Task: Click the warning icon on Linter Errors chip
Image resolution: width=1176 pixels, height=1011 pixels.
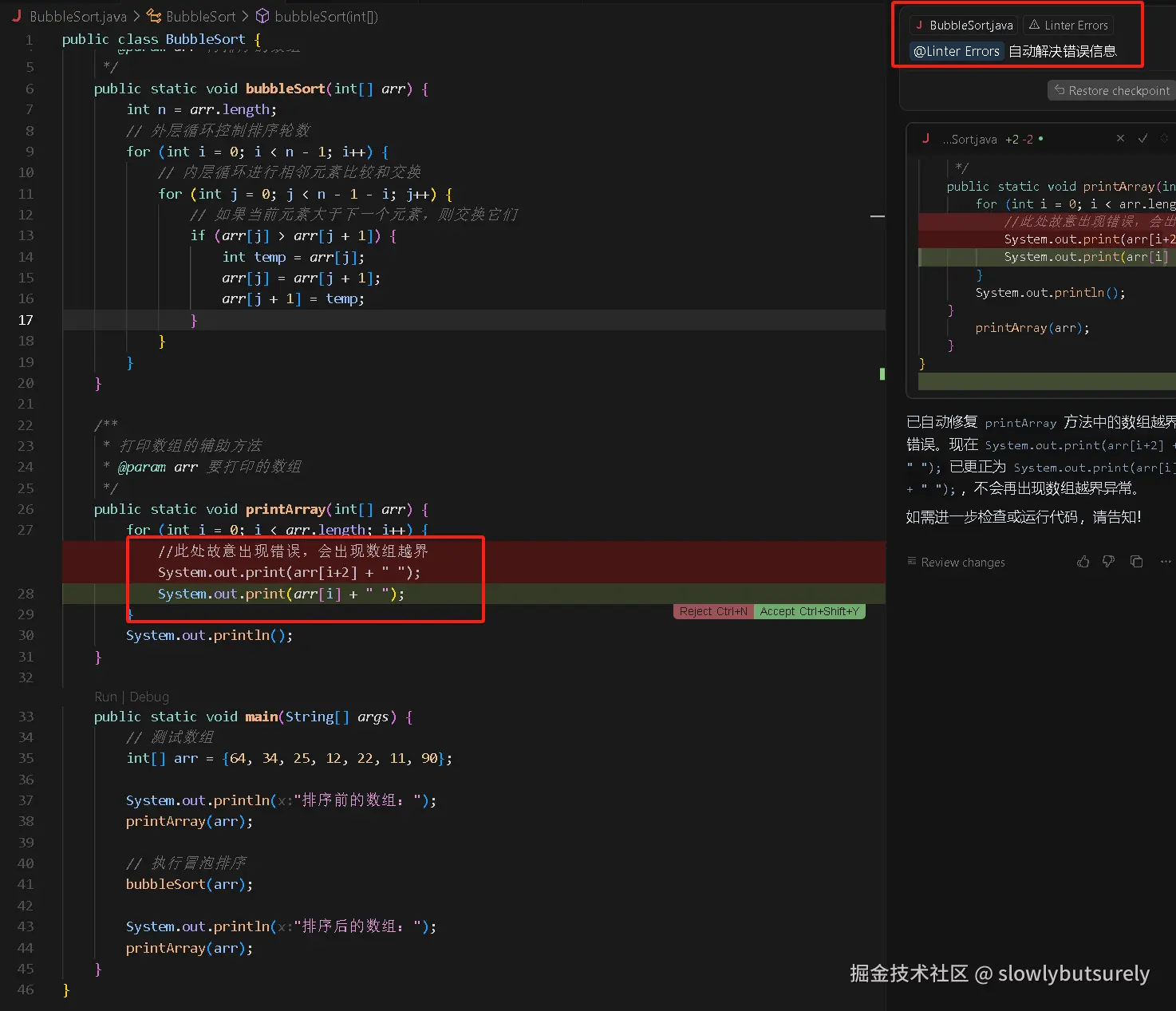Action: click(1035, 25)
